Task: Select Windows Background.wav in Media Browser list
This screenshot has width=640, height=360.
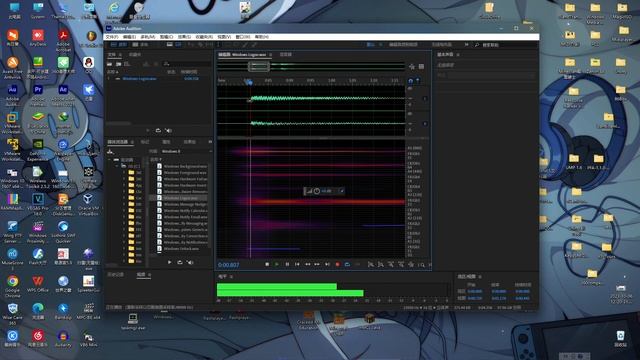Action: [x=185, y=166]
